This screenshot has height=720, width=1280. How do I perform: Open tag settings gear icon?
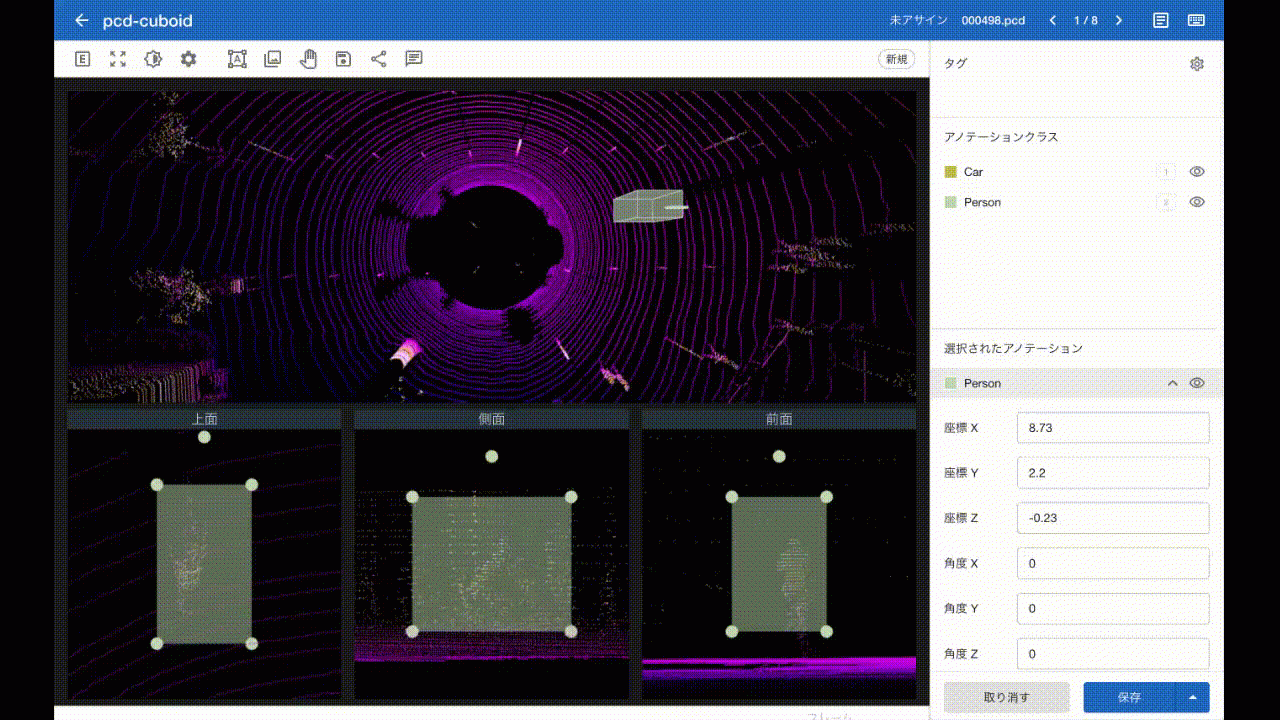point(1197,64)
